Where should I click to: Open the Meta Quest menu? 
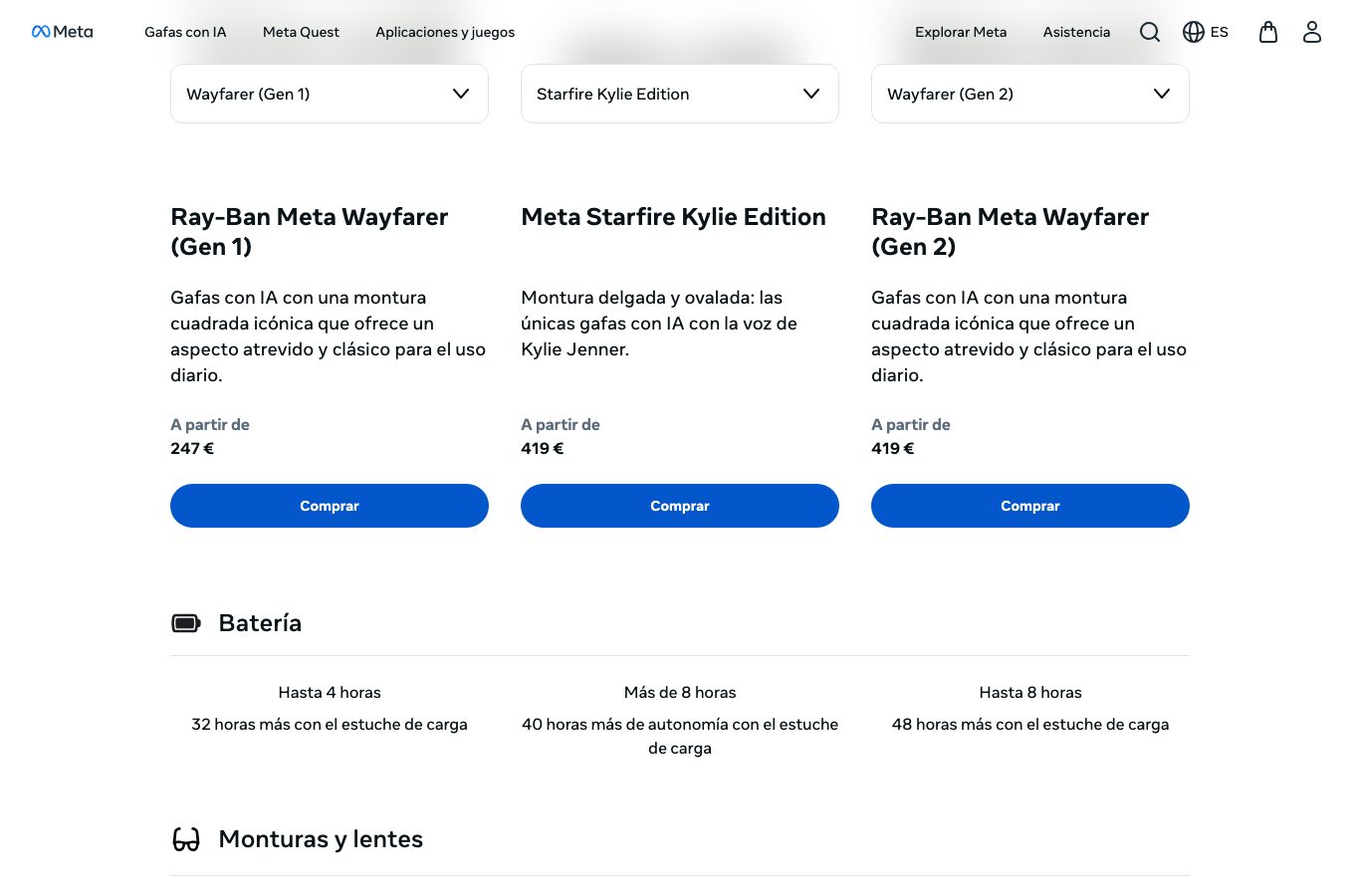[301, 32]
